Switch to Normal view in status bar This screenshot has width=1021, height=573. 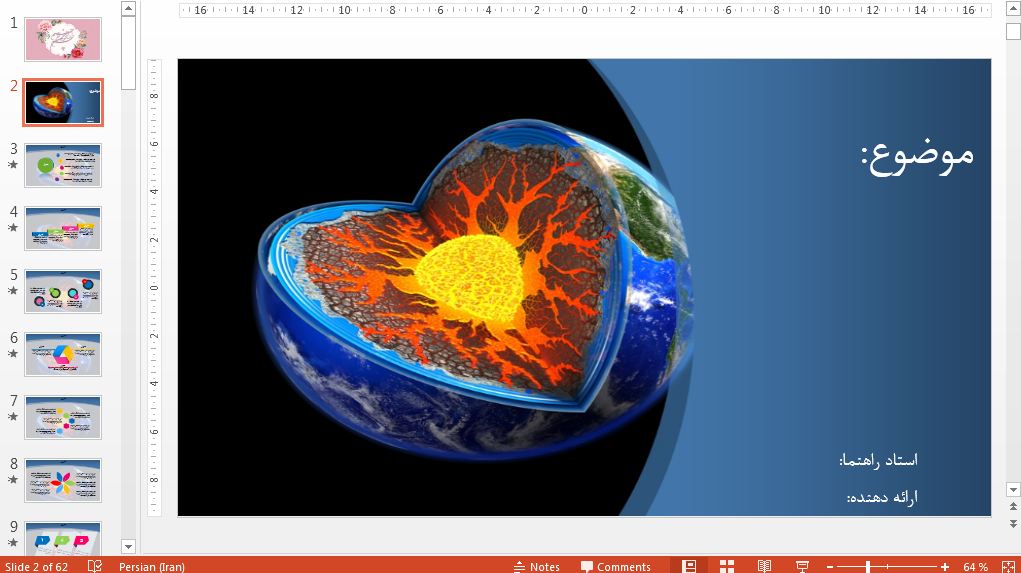689,566
